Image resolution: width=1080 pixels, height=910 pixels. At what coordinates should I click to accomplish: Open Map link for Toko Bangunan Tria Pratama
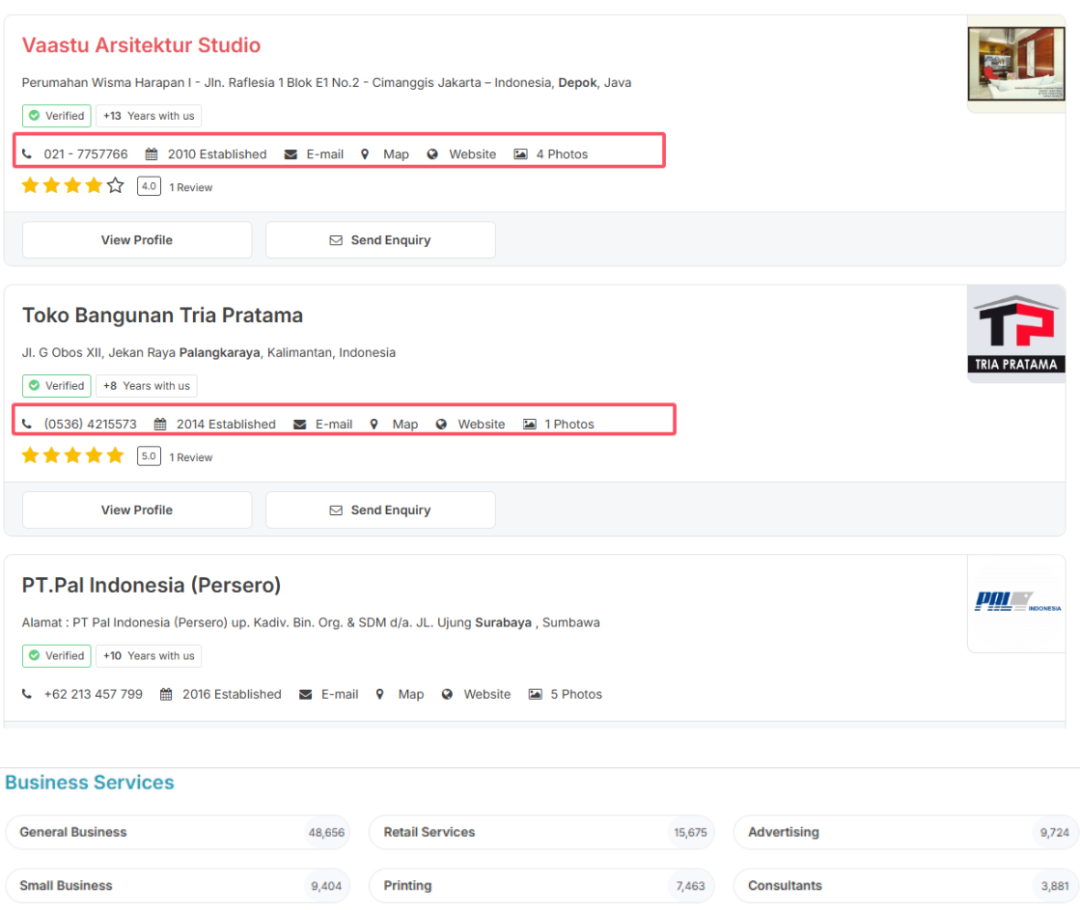[405, 424]
